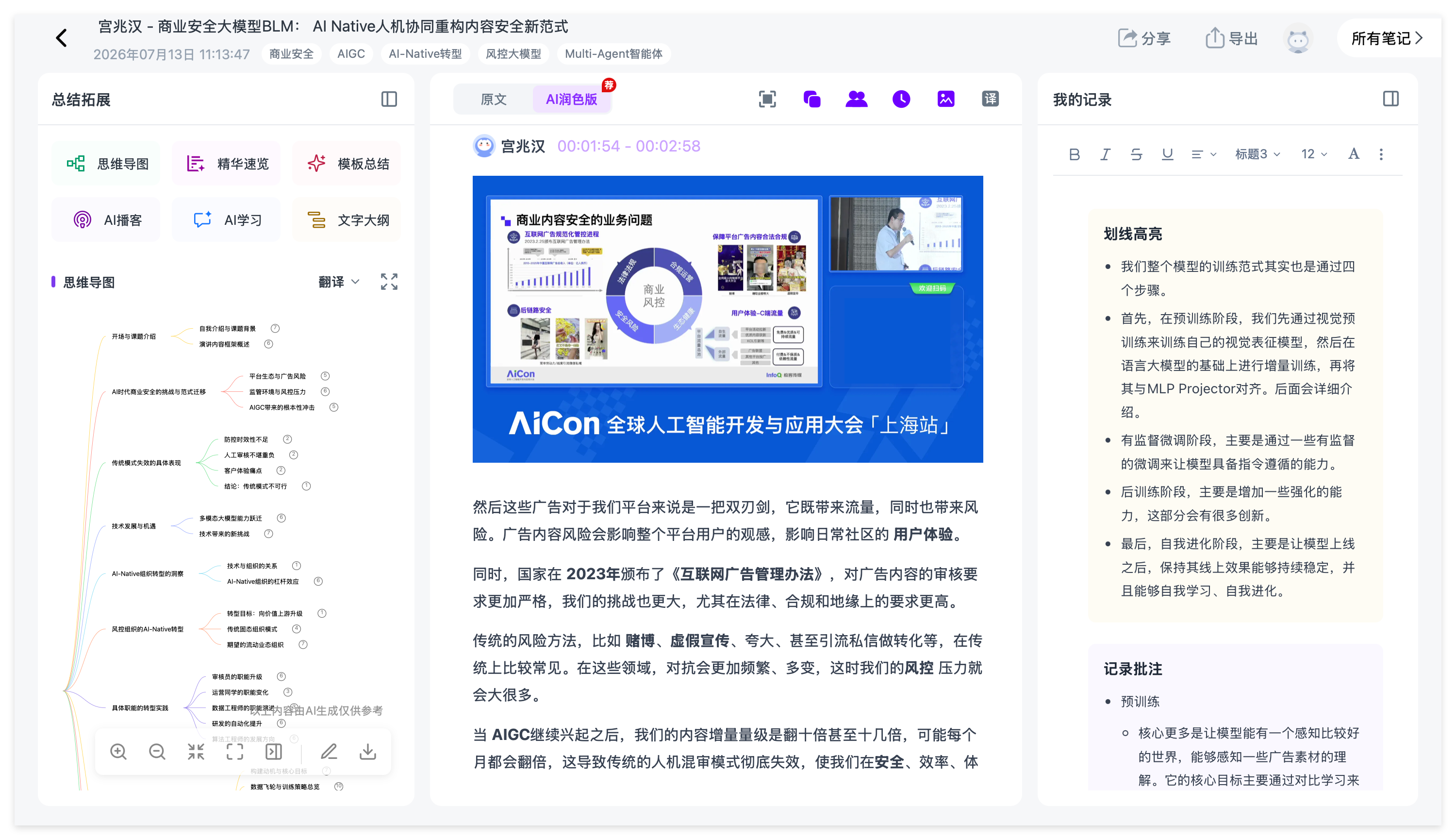
Task: Open the 标题3 heading style dropdown
Action: point(1257,154)
